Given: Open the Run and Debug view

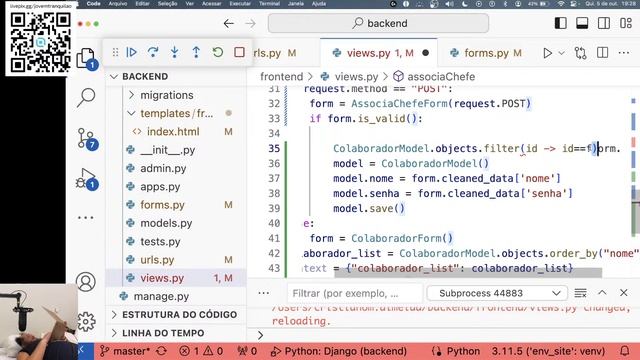Looking at the screenshot, I should pos(86,179).
